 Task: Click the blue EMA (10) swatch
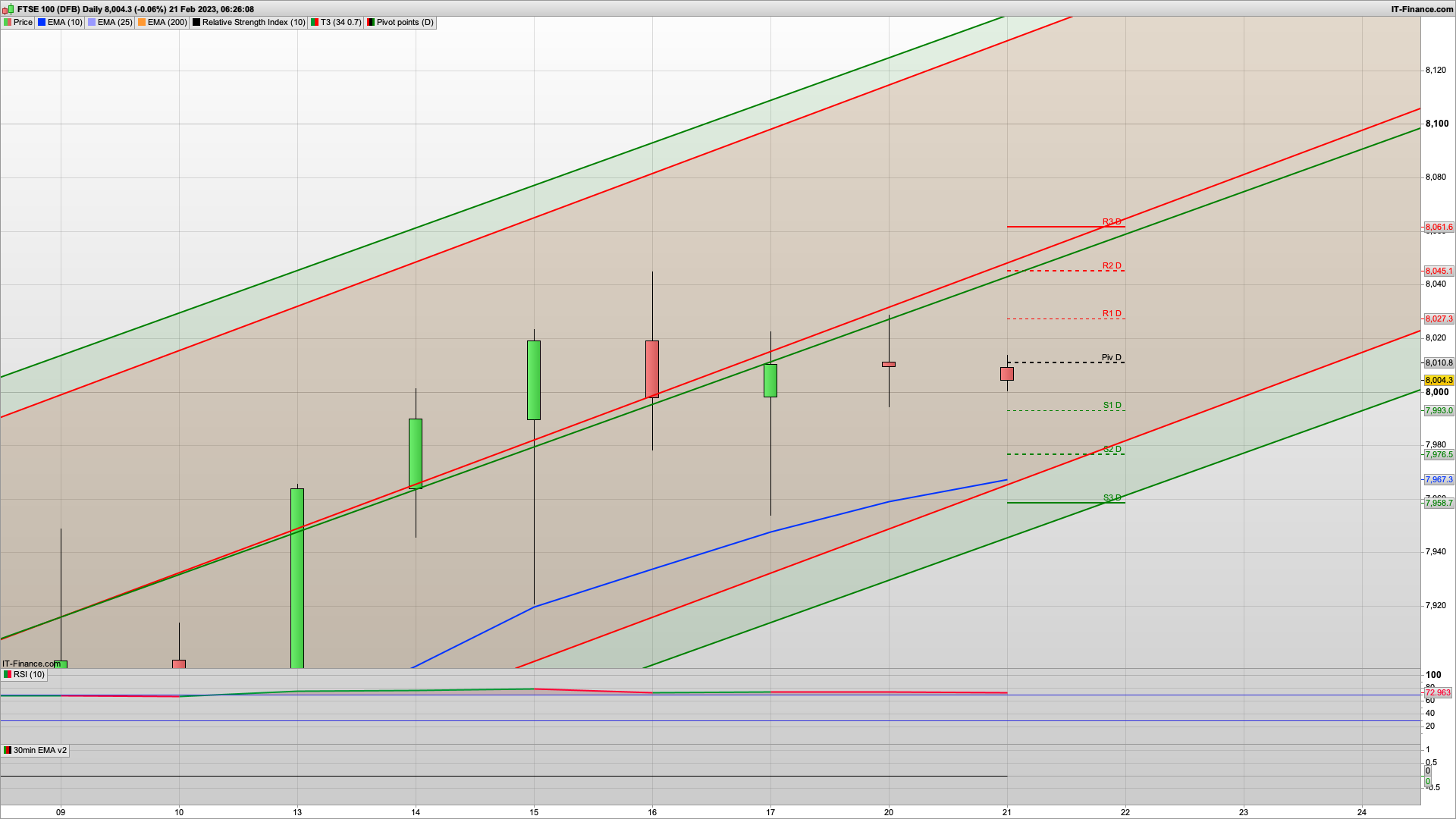[x=42, y=22]
